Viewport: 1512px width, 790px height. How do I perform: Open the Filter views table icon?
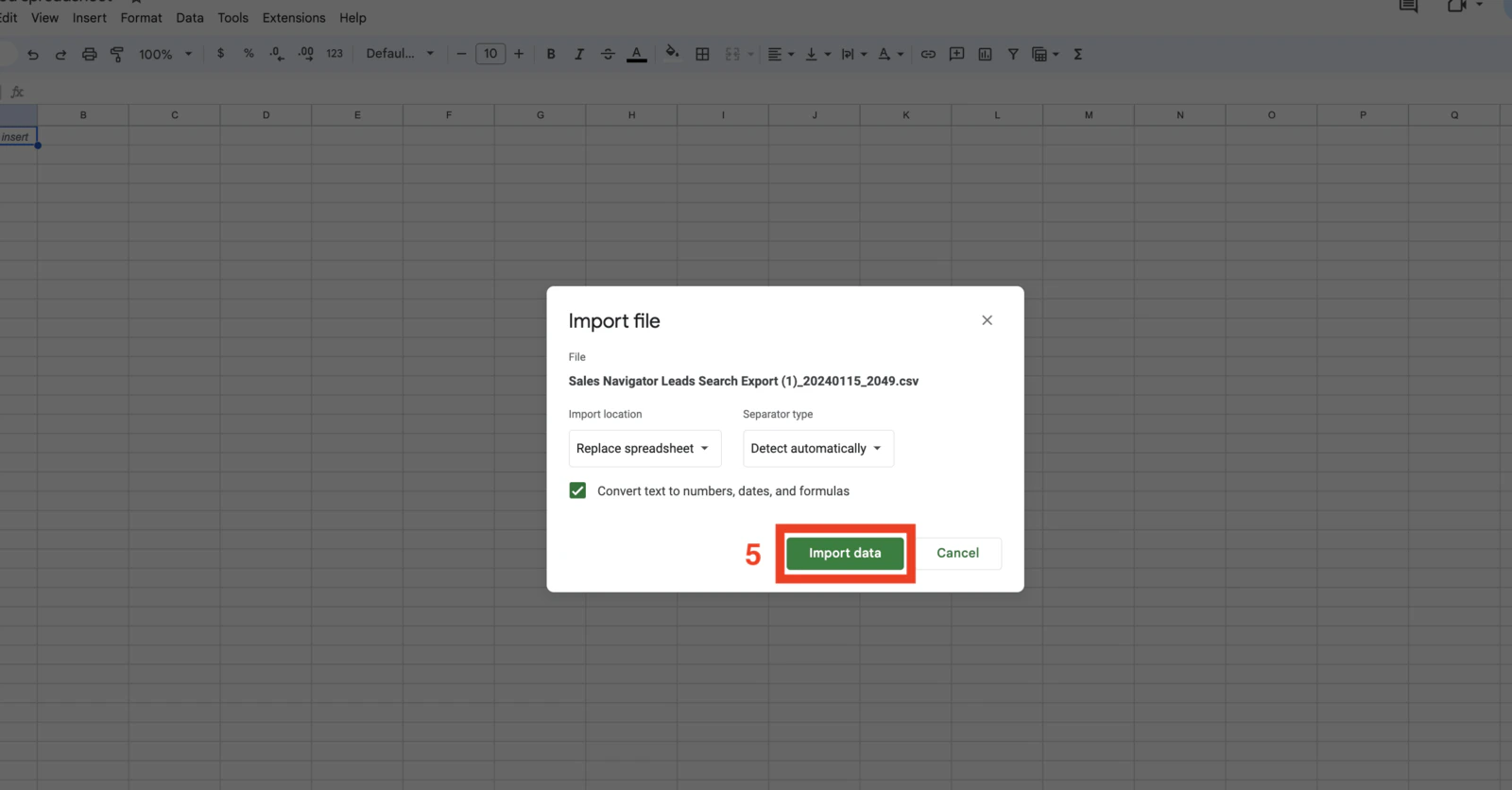tap(1044, 54)
